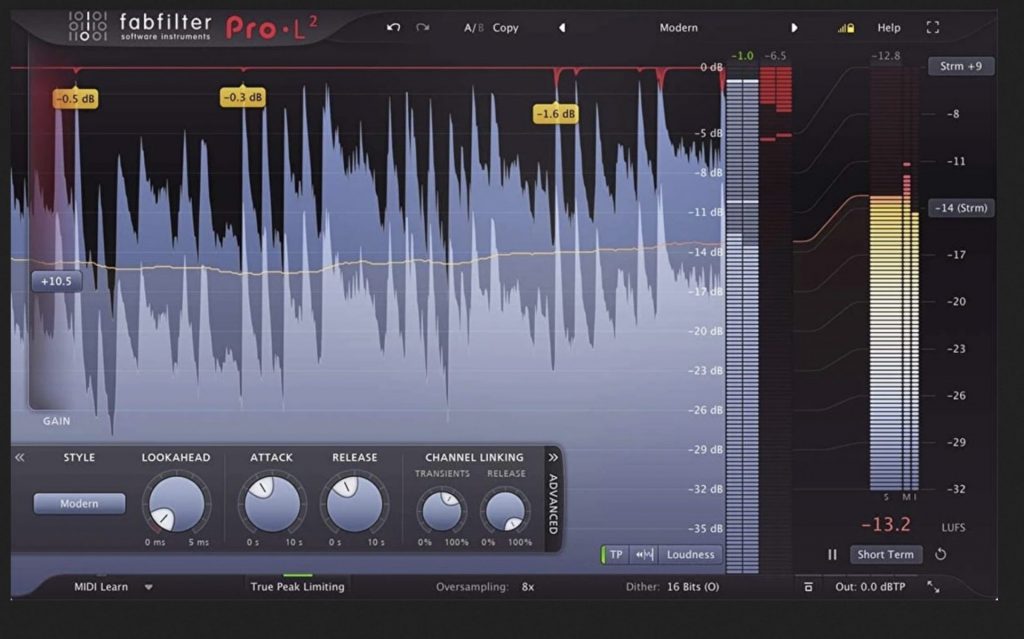Click the -0.3 dB gain reduction label
The width and height of the screenshot is (1024, 639).
point(243,97)
